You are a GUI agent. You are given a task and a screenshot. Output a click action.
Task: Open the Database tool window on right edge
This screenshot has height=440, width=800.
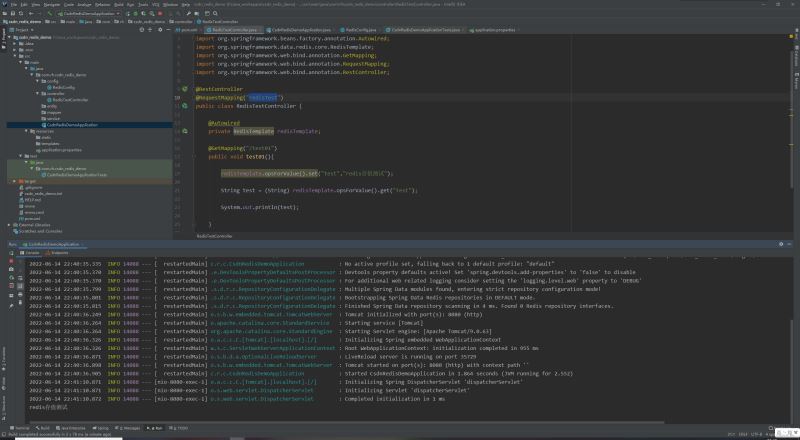pyautogui.click(x=795, y=58)
